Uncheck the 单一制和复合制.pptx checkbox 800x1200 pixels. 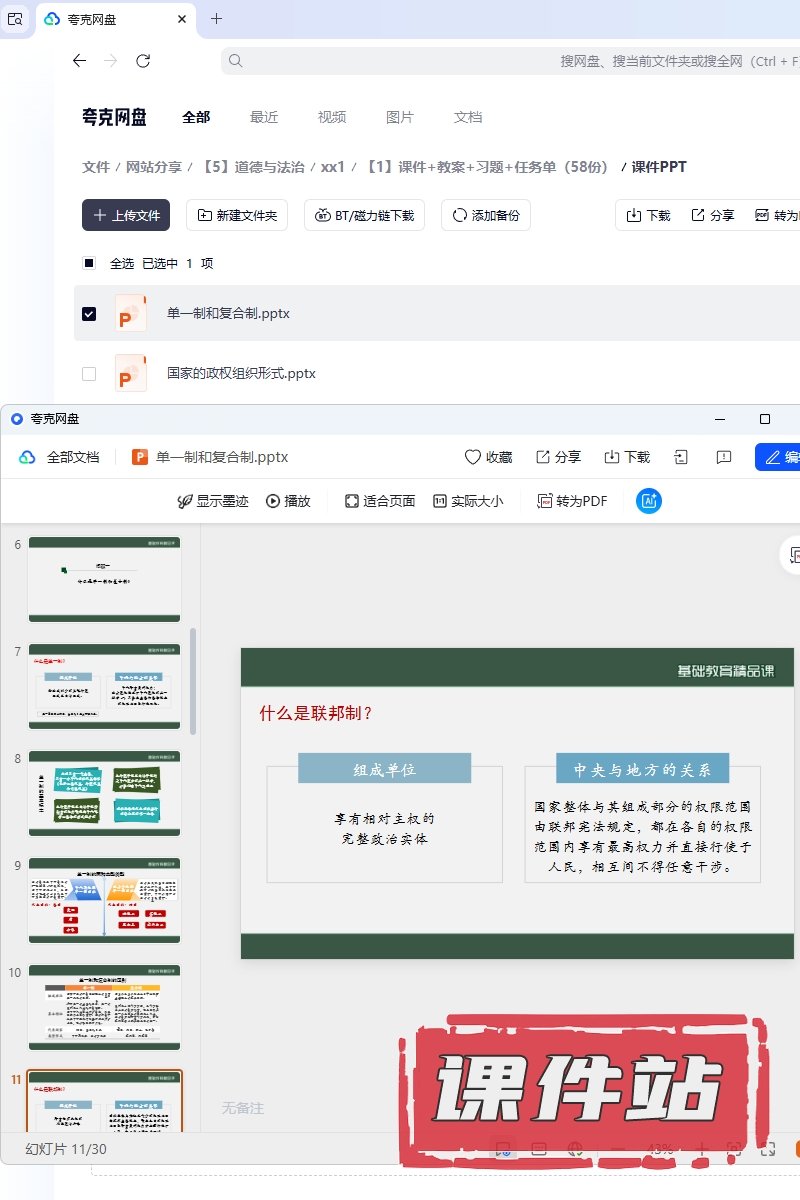(89, 314)
